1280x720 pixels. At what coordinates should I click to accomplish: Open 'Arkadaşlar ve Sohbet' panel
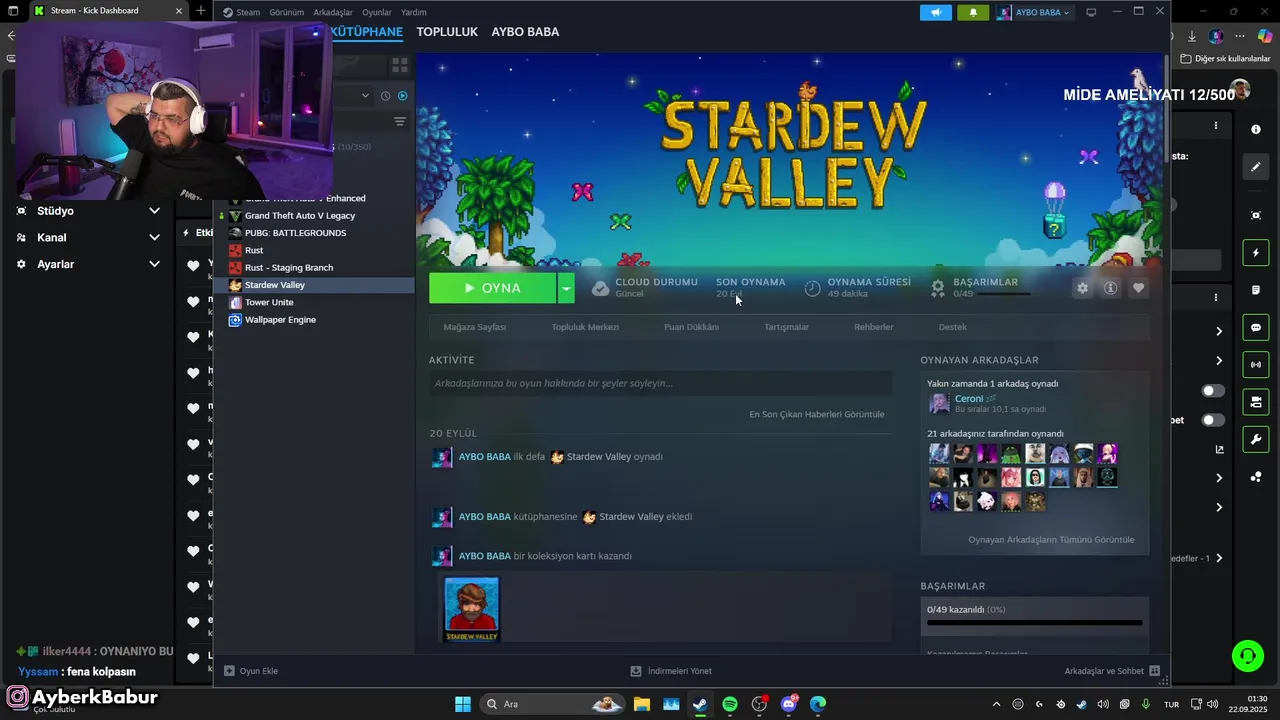1112,671
